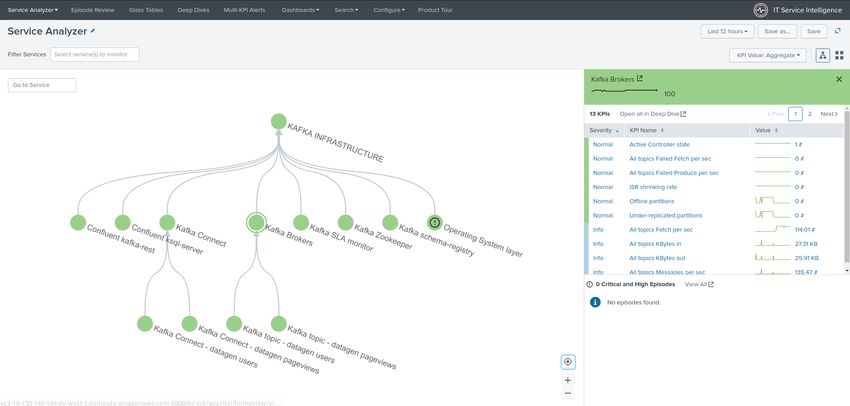
Task: Select the KAFKA INFRASTRUCTURE node
Action: pyautogui.click(x=279, y=121)
